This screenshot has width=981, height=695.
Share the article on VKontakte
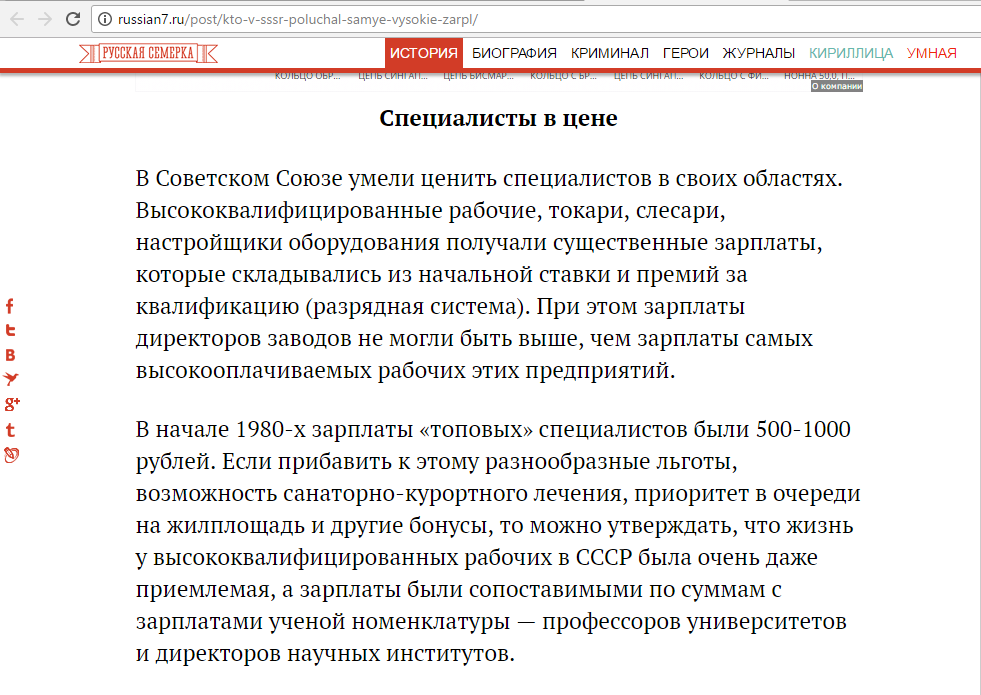[10, 355]
